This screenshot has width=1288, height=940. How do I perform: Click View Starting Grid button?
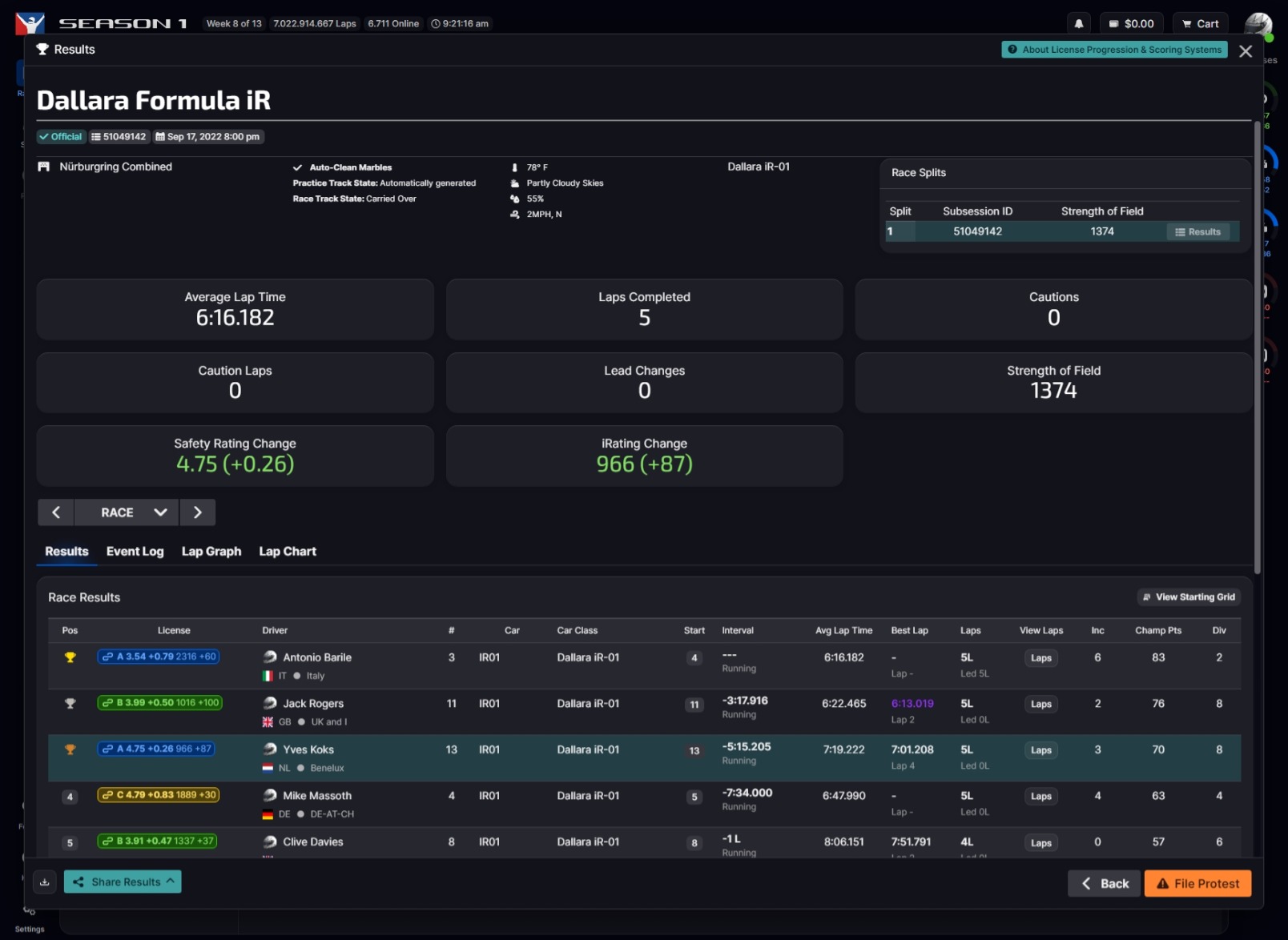click(x=1189, y=597)
